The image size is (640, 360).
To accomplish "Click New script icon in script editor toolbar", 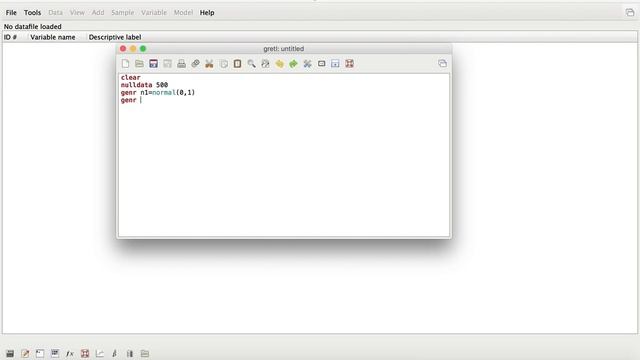I will (125, 64).
